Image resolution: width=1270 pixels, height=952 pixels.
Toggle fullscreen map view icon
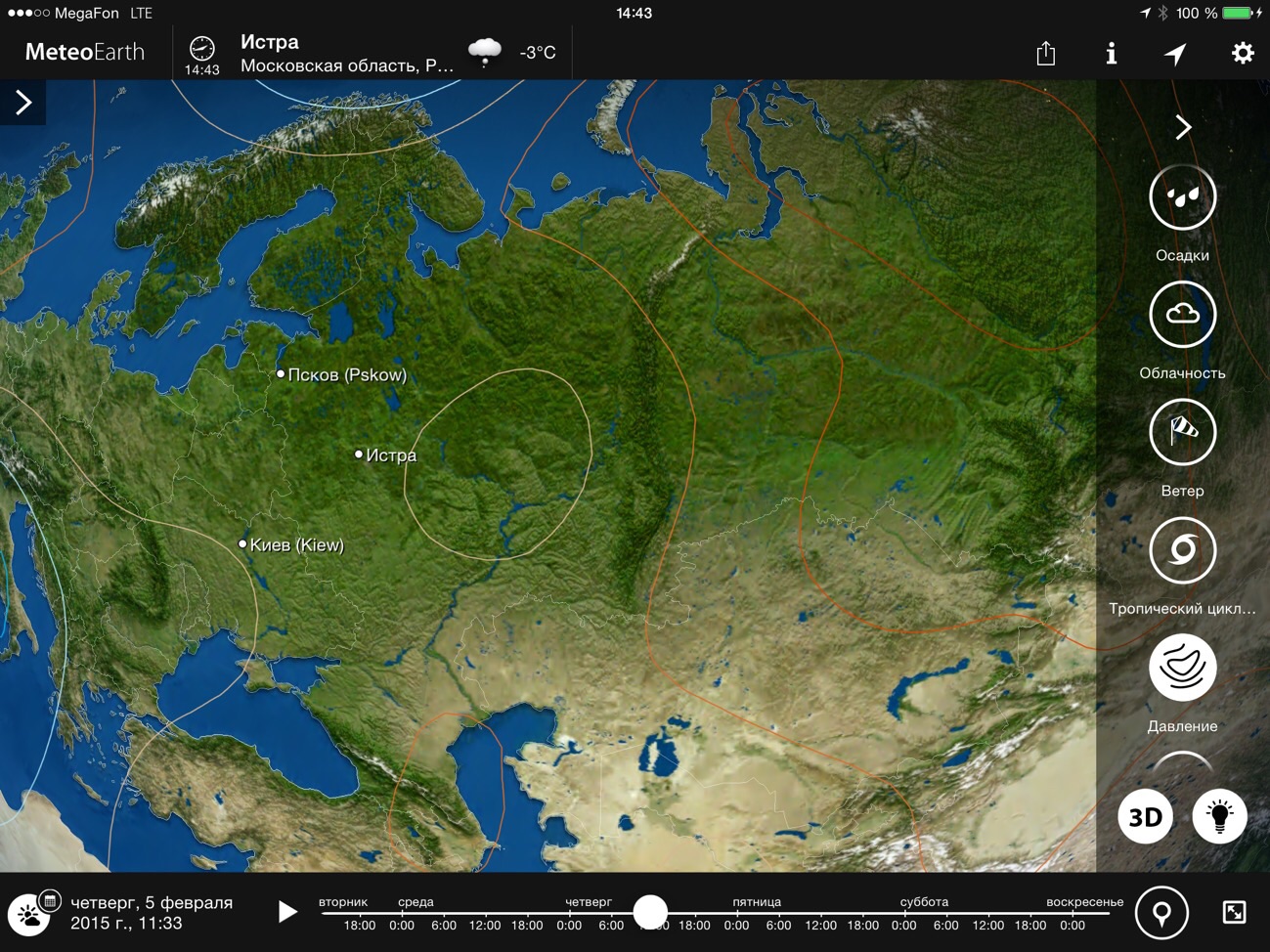1234,913
